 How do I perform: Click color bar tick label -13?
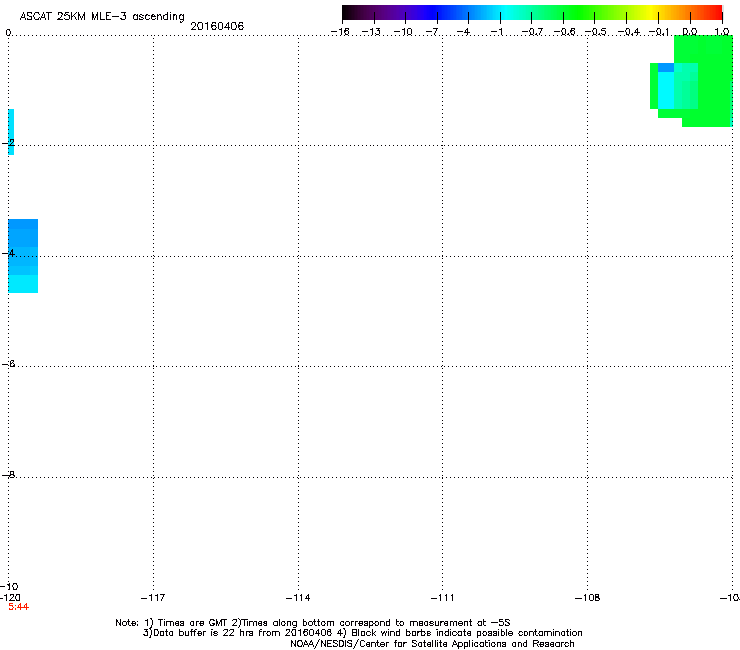pyautogui.click(x=371, y=32)
